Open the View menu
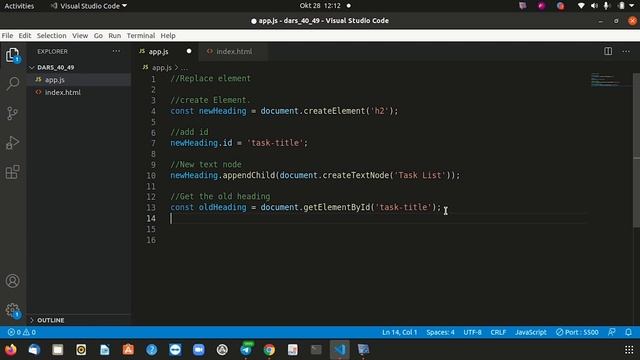 tap(80, 36)
